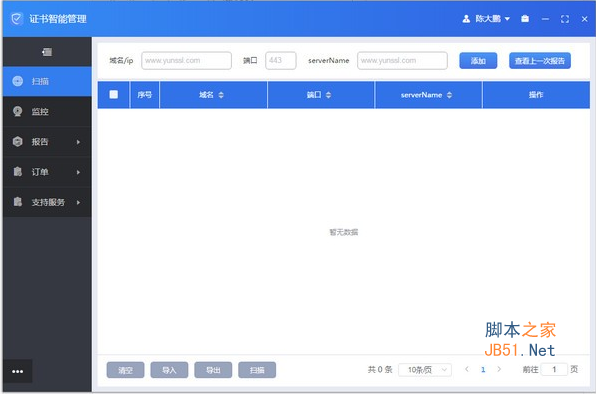Open the three-dots more menu at the sidebar bottom

coord(17,371)
